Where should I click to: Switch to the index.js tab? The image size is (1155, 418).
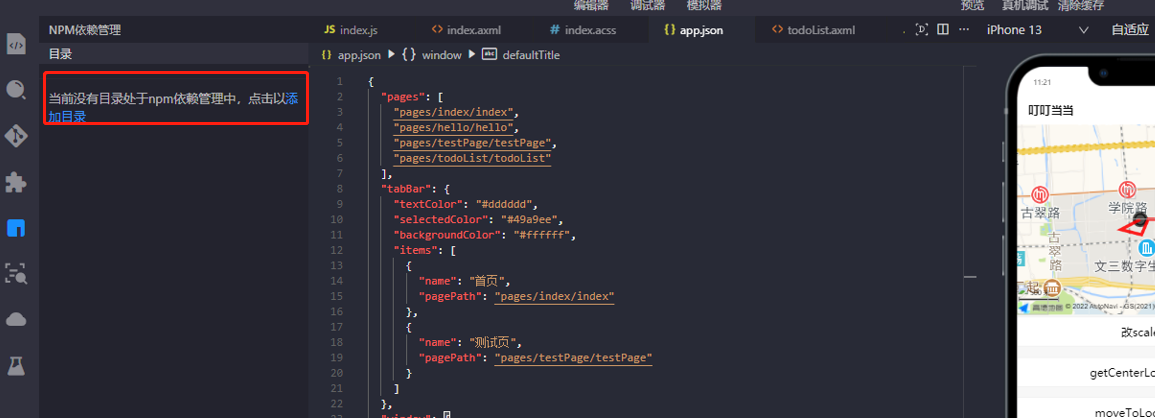click(351, 30)
